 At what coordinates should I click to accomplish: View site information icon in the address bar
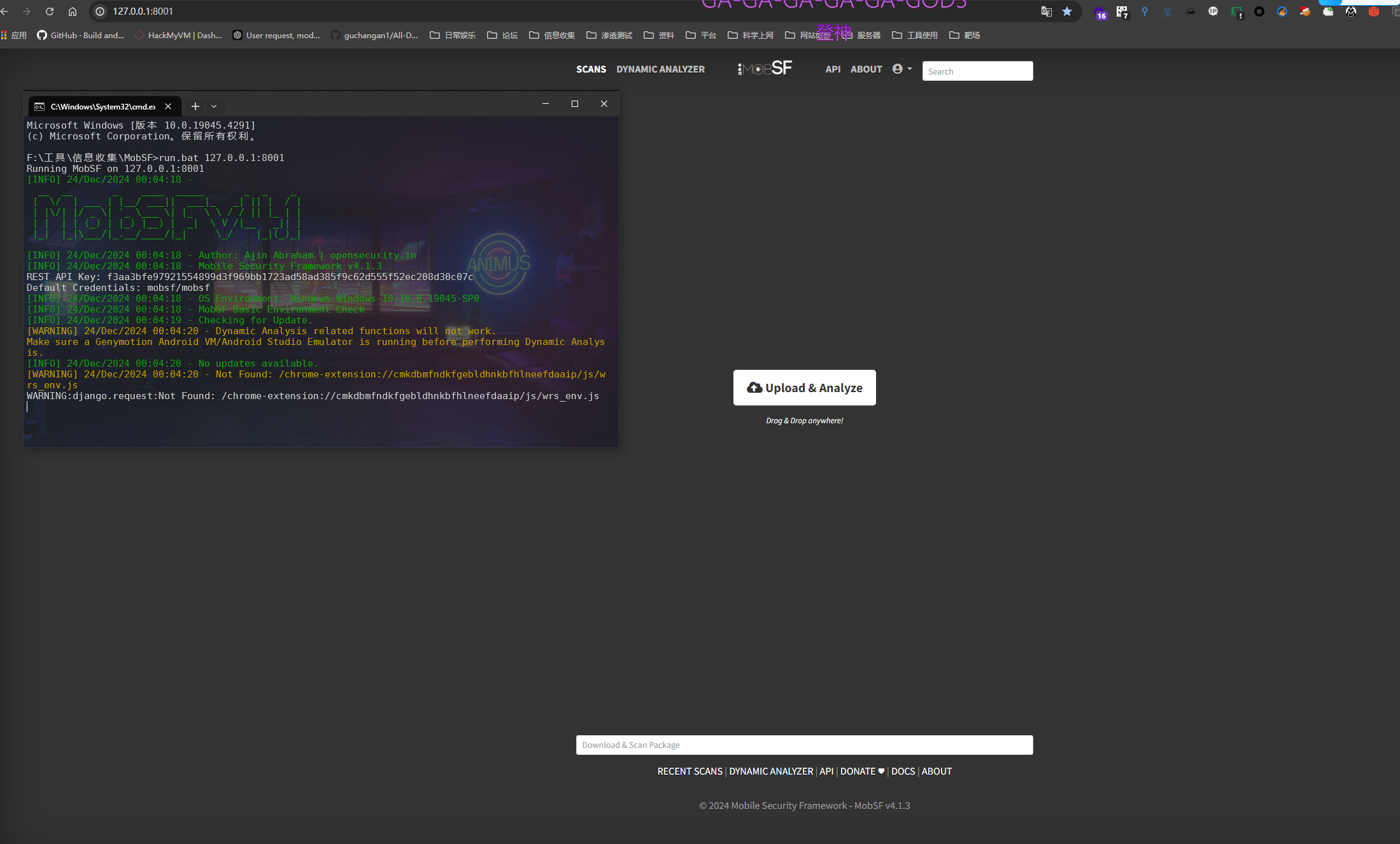point(100,11)
